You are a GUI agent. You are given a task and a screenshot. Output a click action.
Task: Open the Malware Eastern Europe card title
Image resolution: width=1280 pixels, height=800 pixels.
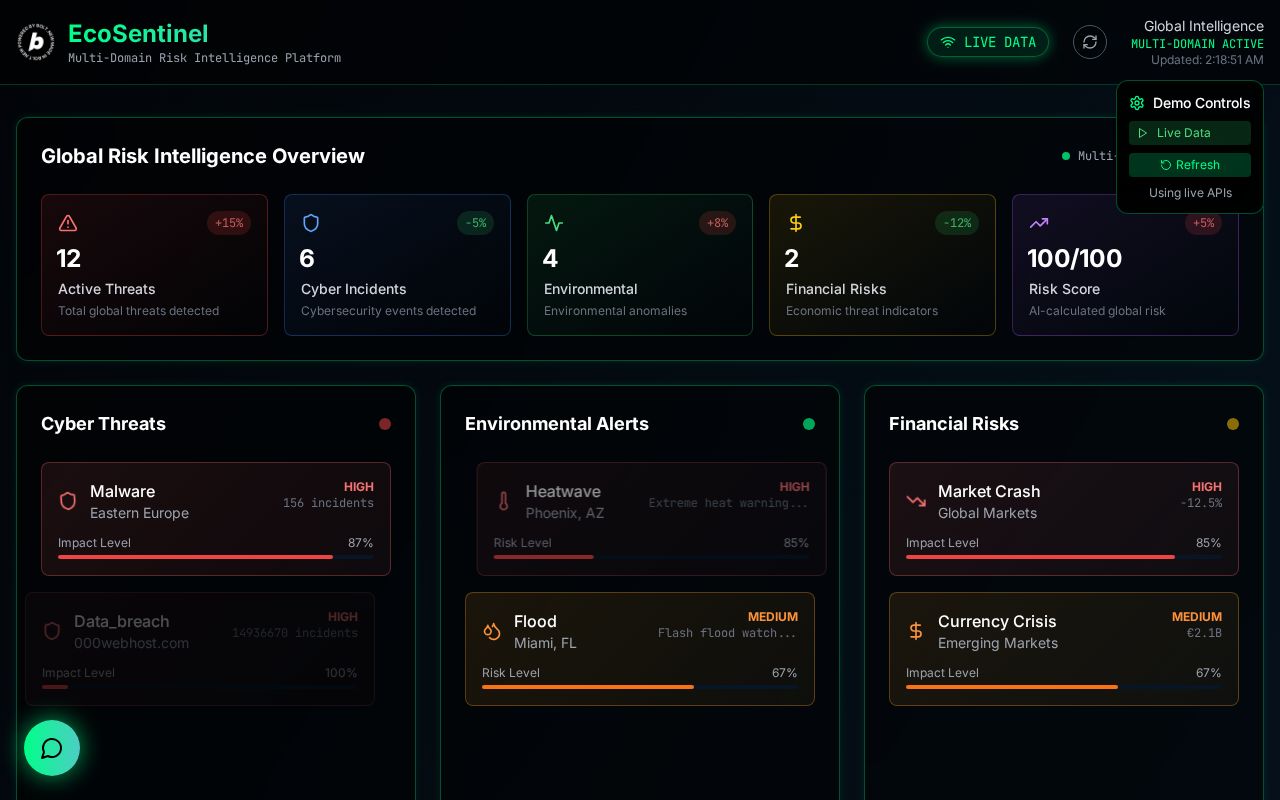(x=123, y=491)
